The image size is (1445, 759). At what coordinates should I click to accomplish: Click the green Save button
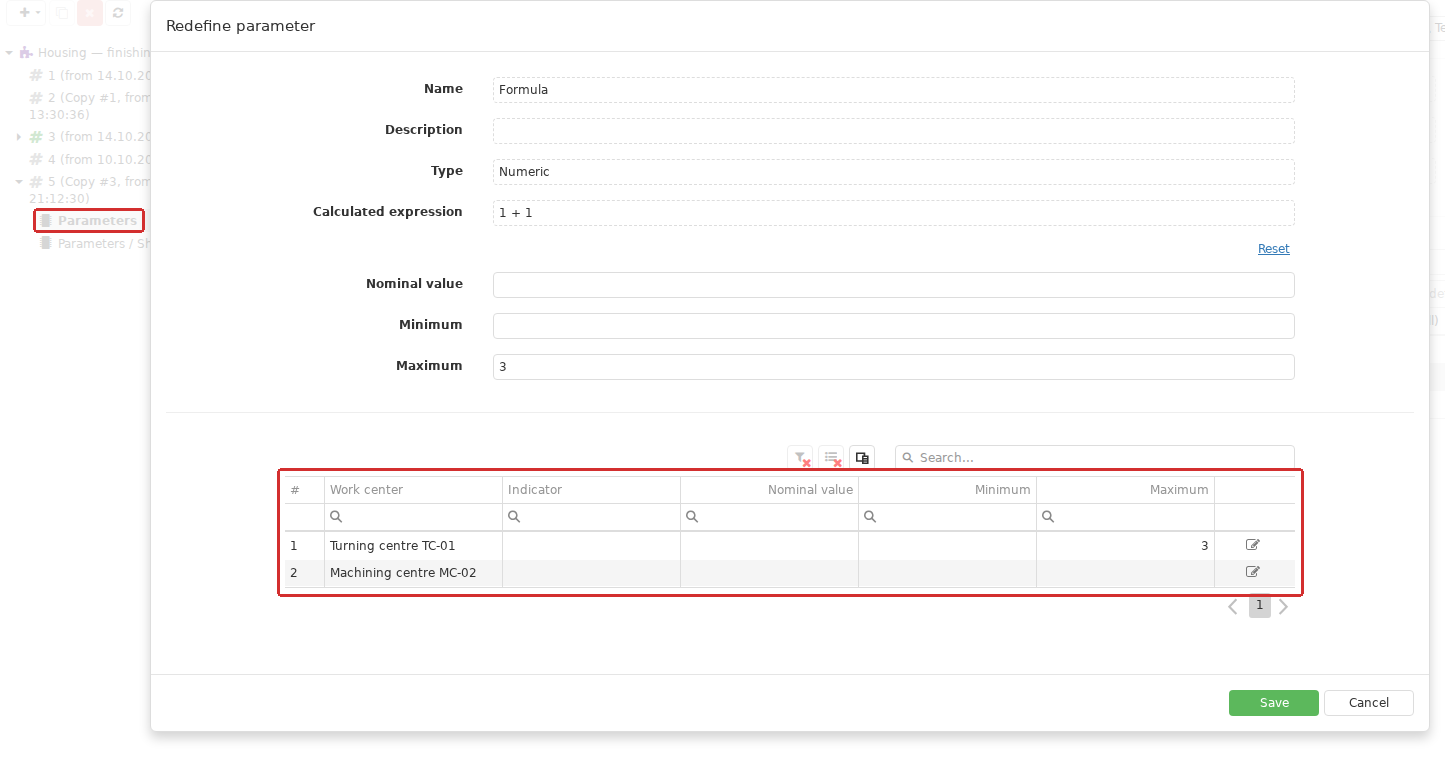1273,703
